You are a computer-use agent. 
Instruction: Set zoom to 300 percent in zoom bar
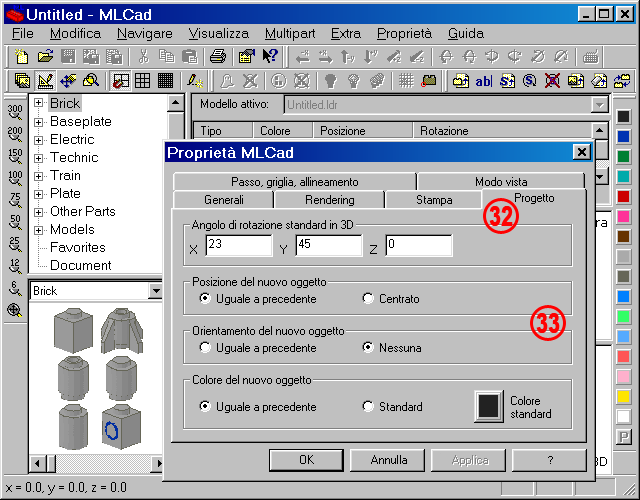pyautogui.click(x=15, y=112)
